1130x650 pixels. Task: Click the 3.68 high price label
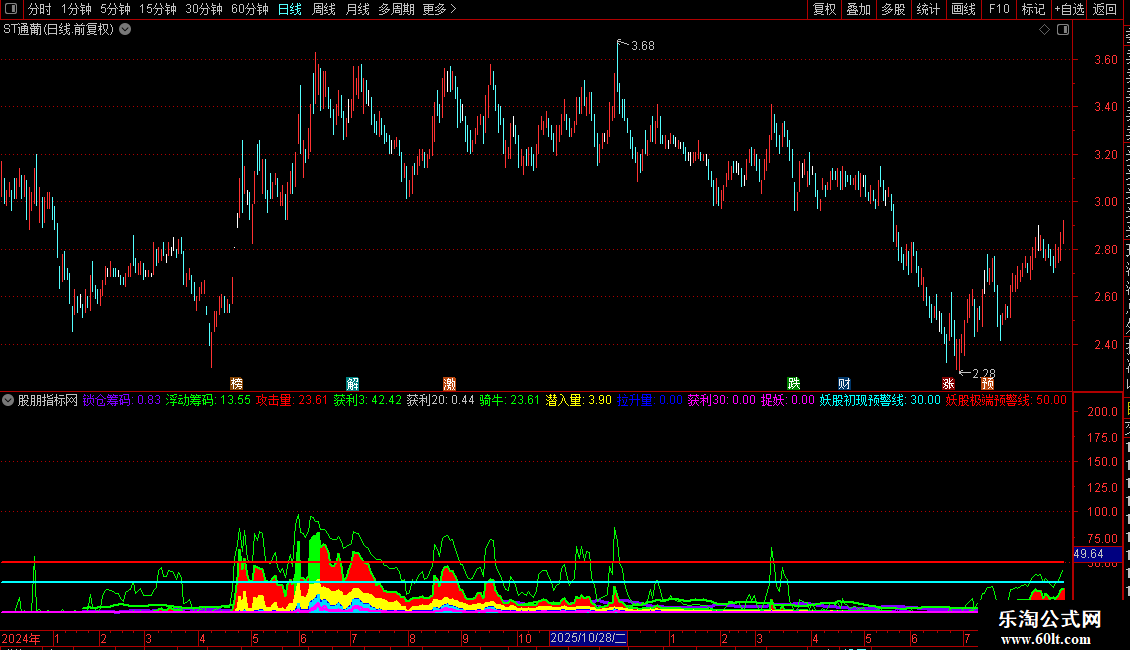point(642,46)
